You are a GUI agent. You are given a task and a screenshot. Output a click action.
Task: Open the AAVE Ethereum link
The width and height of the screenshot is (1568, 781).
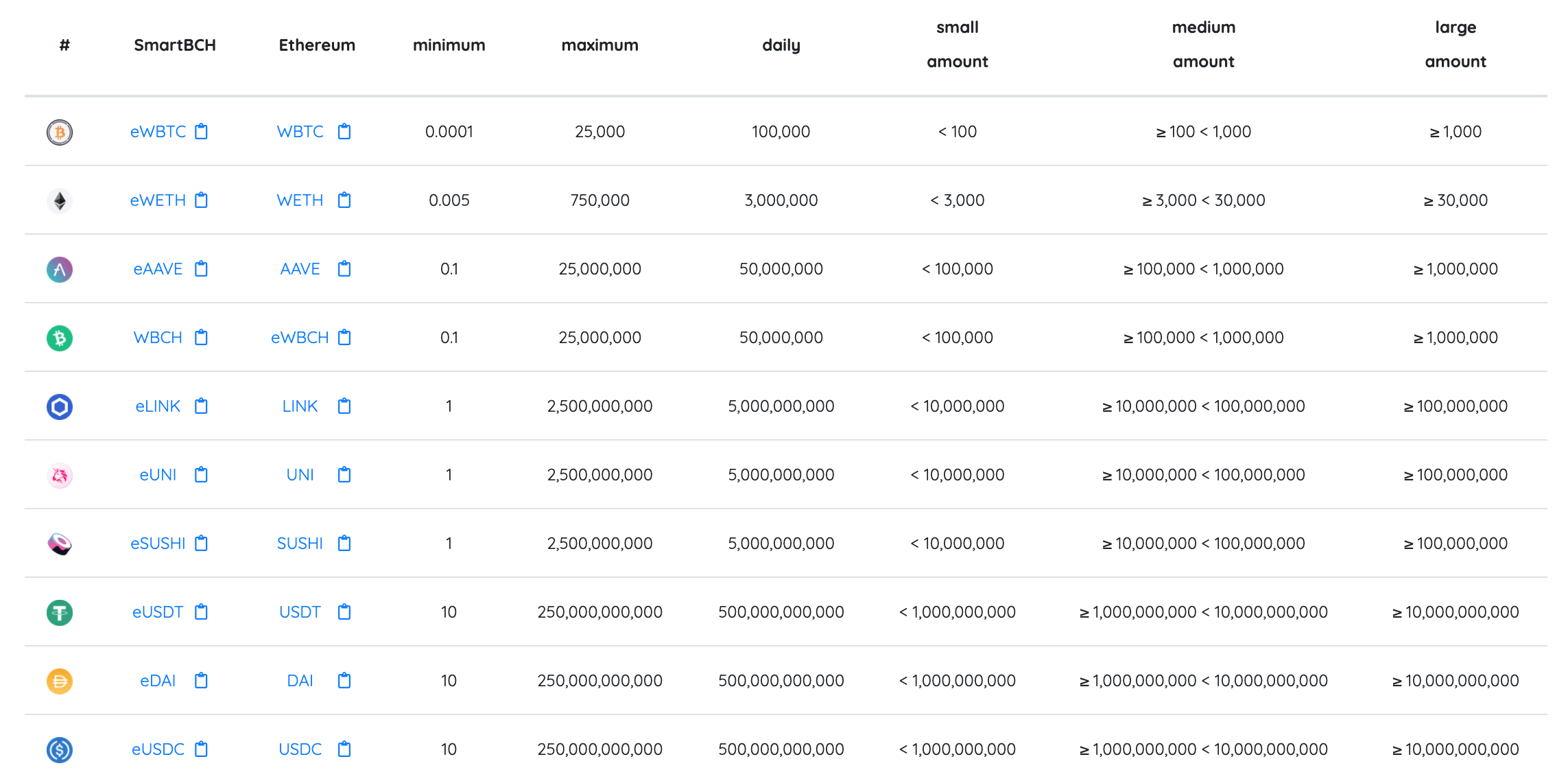(300, 269)
